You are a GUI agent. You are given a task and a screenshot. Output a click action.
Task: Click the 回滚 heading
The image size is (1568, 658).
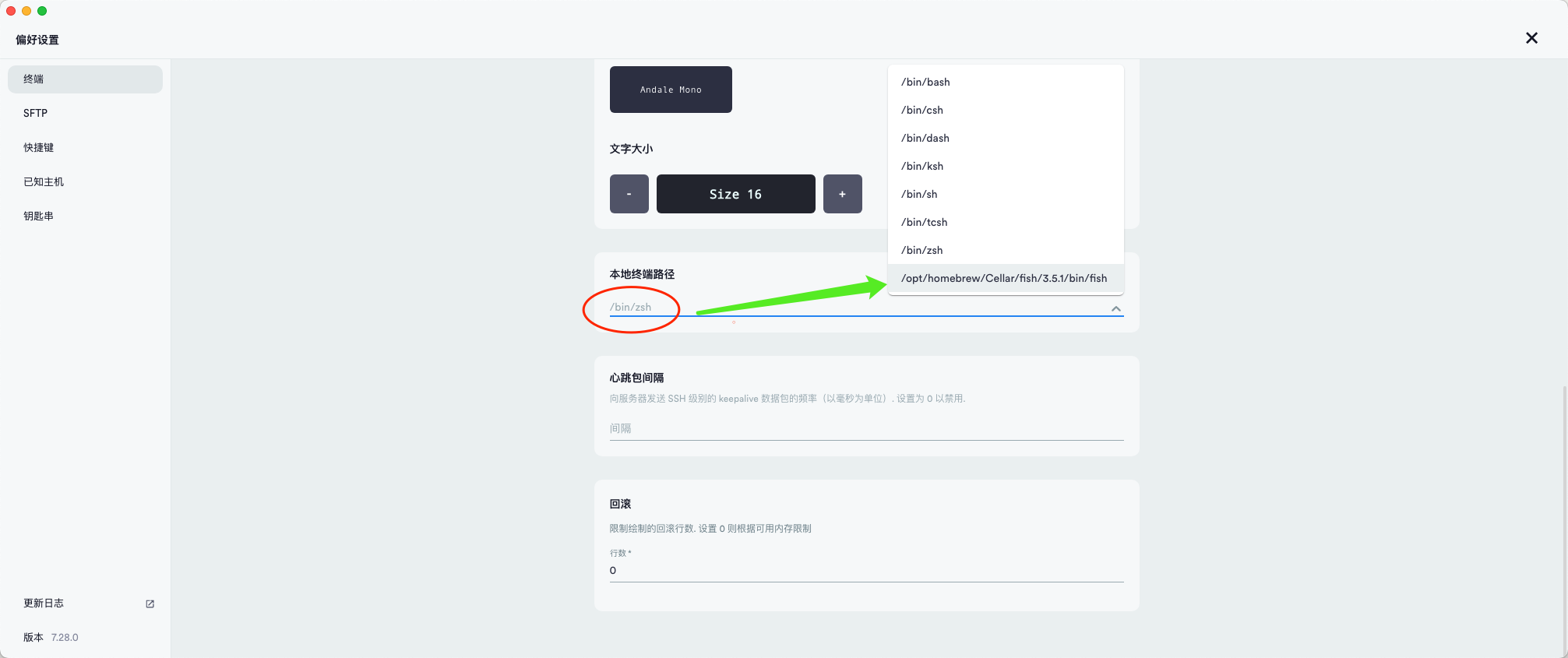[x=620, y=504]
